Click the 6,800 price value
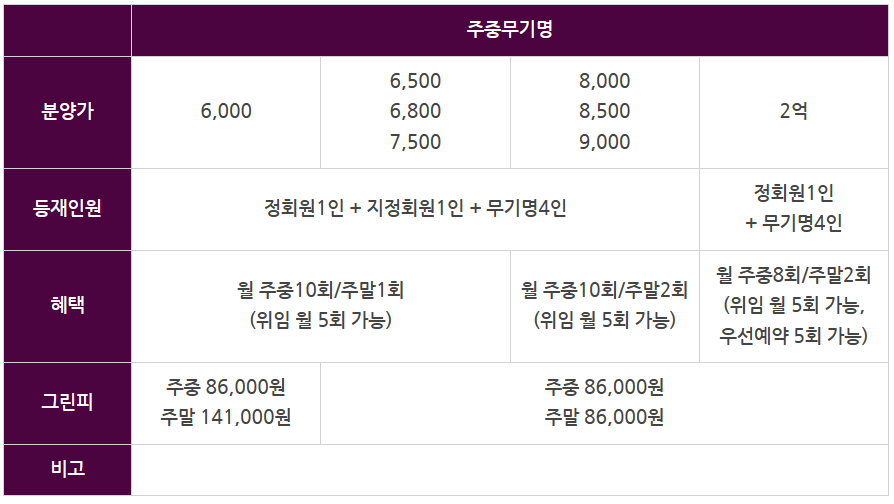894x504 pixels. coord(415,111)
